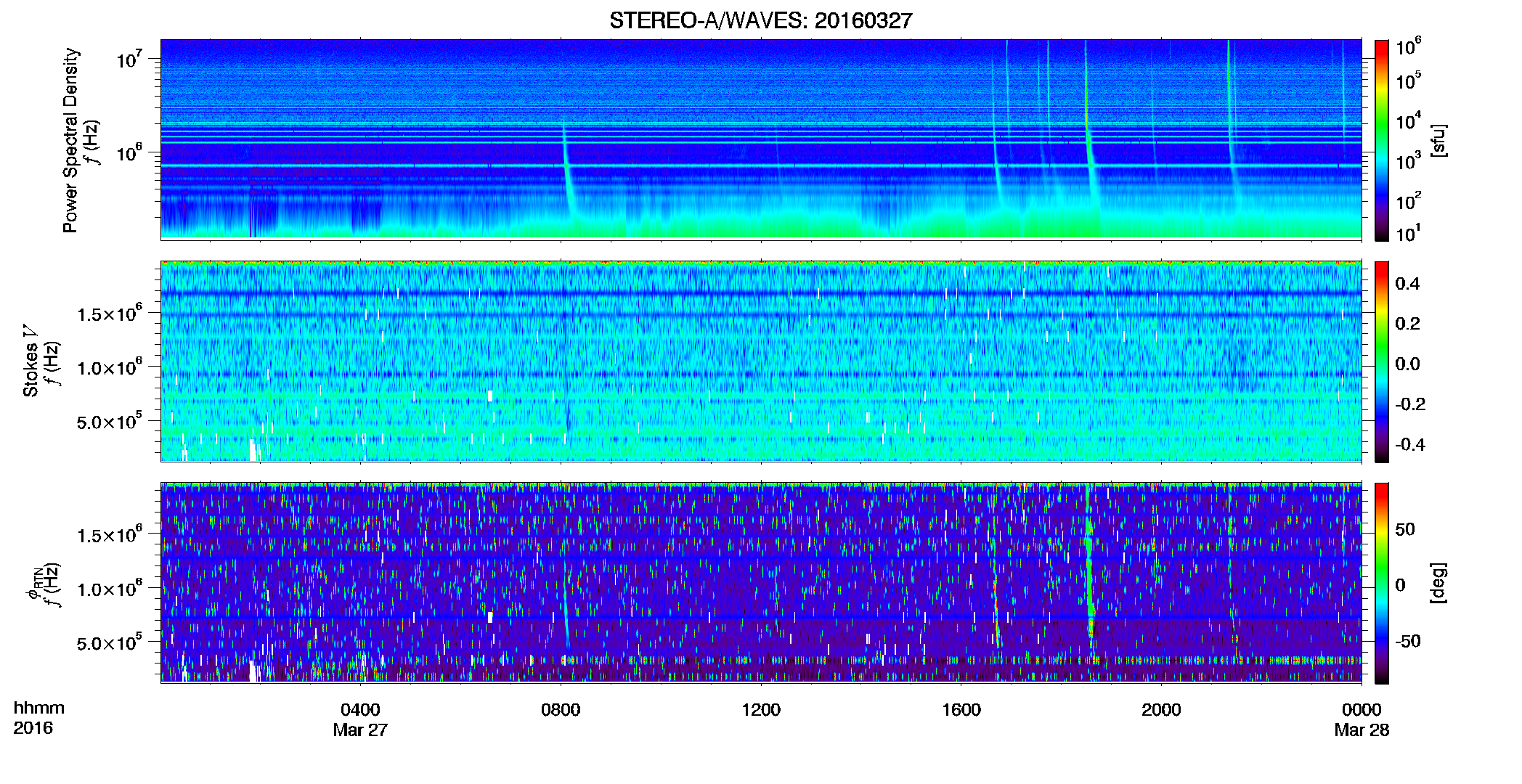The height and width of the screenshot is (784, 1522).
Task: Select the 0.0 value on Stokes V colorbar
Action: coord(1407,364)
